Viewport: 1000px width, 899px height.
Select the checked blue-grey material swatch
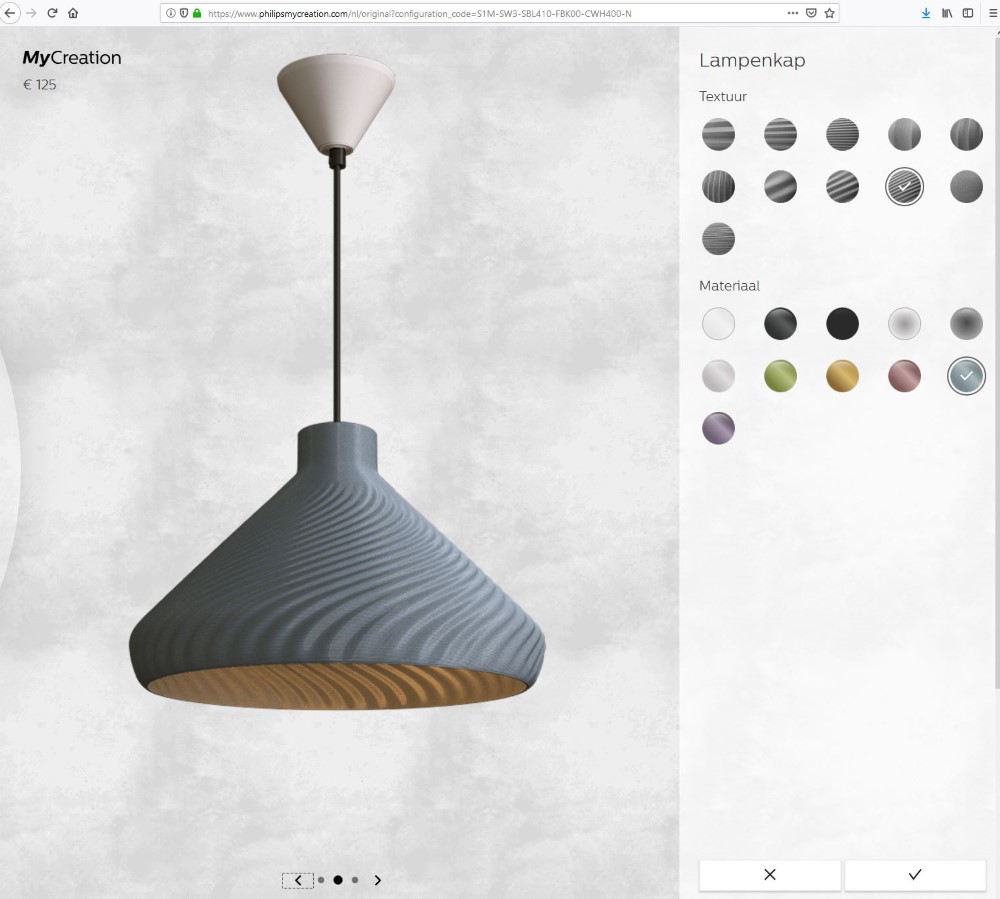(966, 376)
